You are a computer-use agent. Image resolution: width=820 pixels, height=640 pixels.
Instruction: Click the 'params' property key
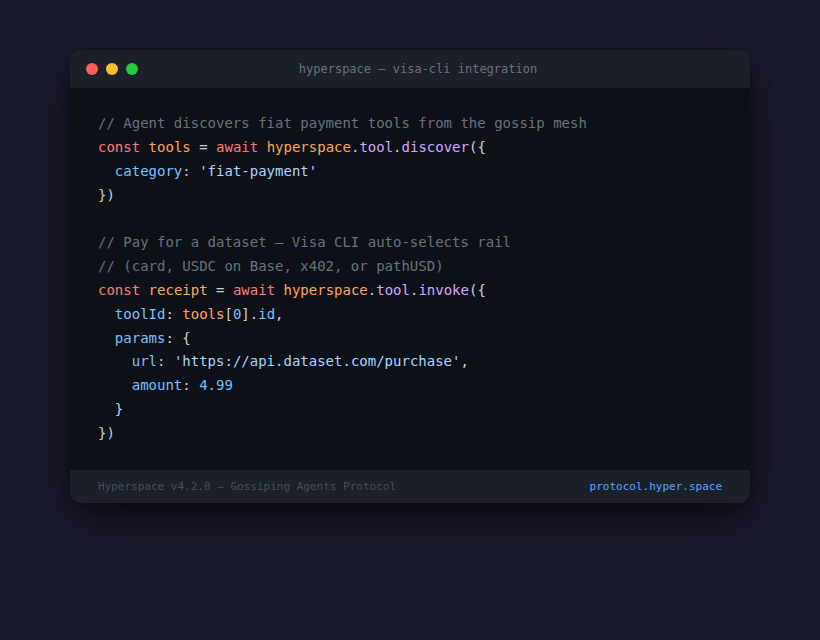coord(140,338)
